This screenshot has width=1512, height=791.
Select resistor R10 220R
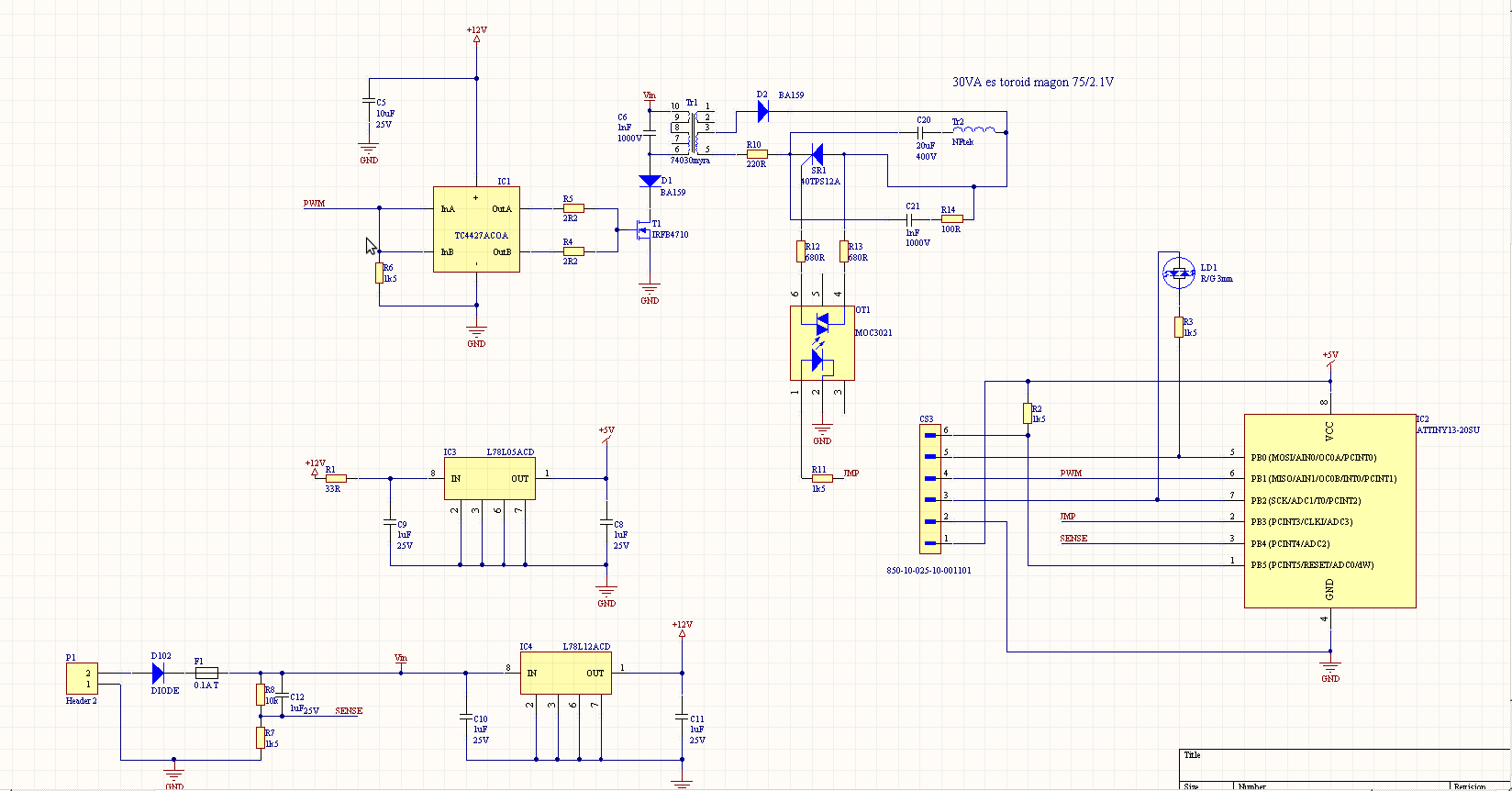pyautogui.click(x=757, y=154)
